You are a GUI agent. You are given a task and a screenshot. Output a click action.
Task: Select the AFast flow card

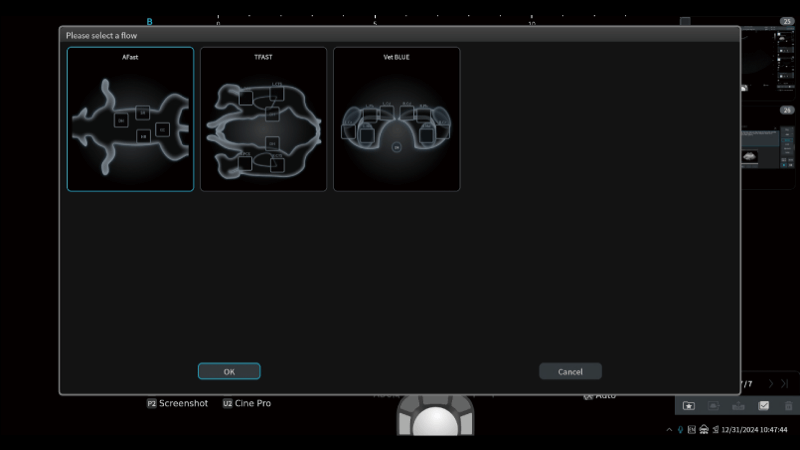click(x=130, y=119)
